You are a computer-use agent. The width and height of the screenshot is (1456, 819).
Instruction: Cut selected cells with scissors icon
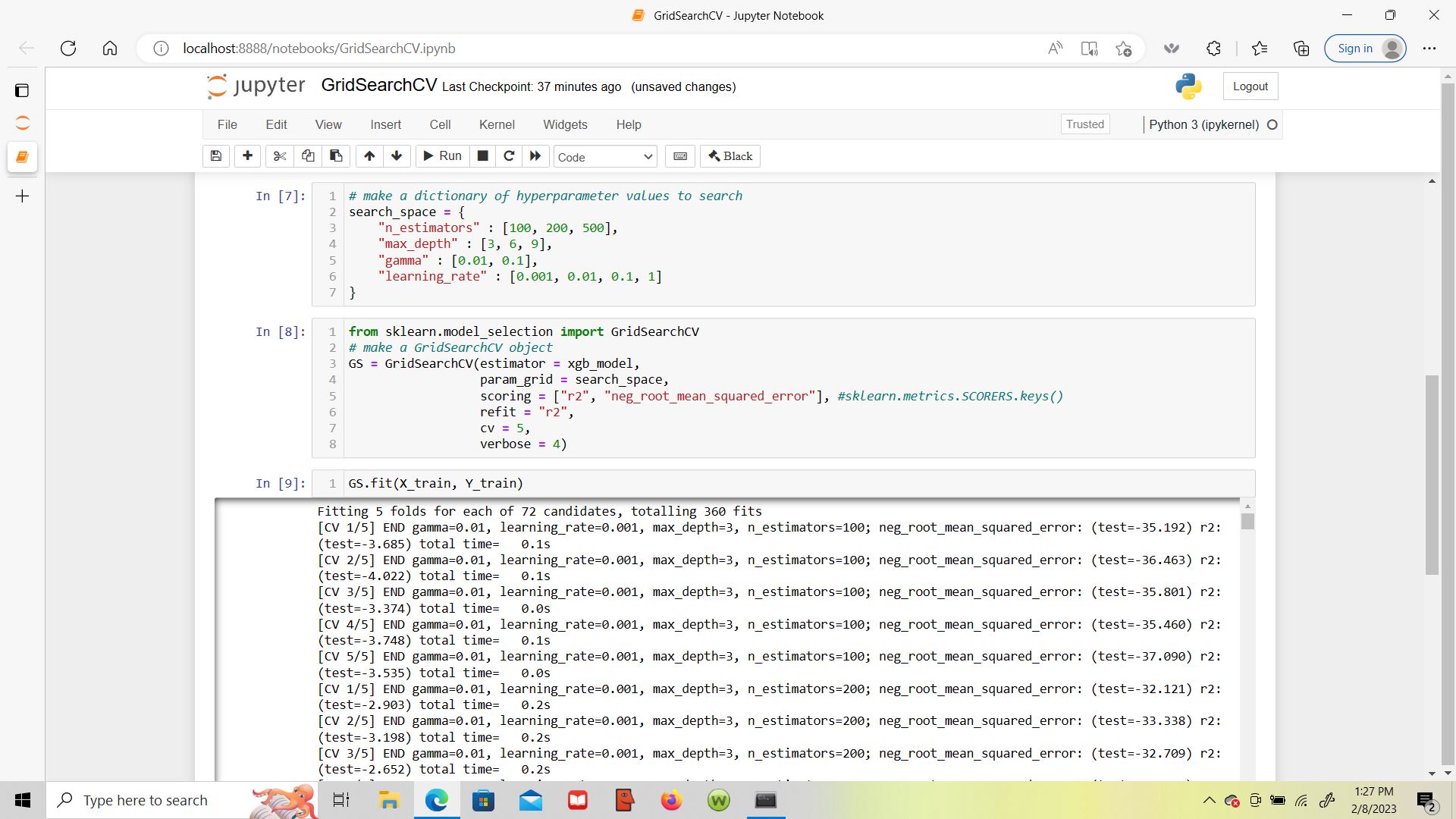[x=280, y=156]
